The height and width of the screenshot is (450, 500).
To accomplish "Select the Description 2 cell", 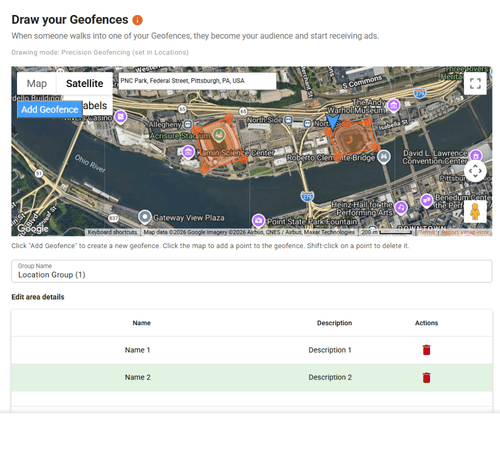I will click(330, 377).
